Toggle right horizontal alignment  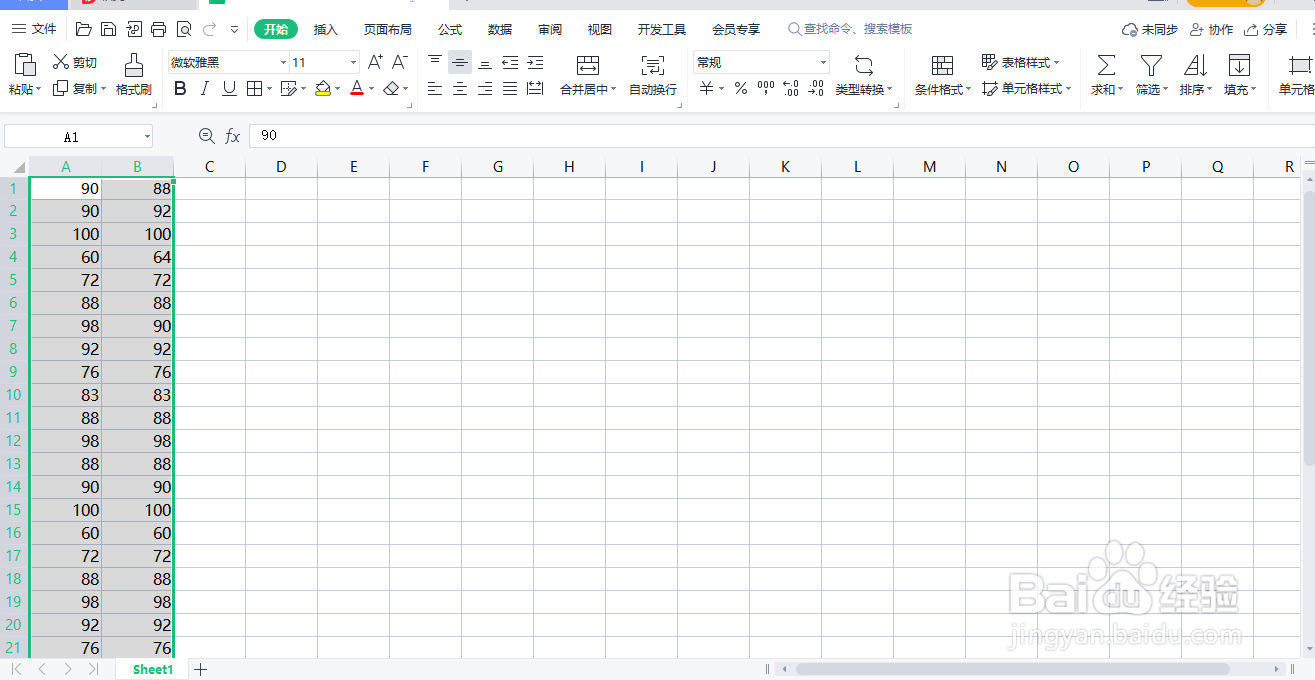coord(485,89)
